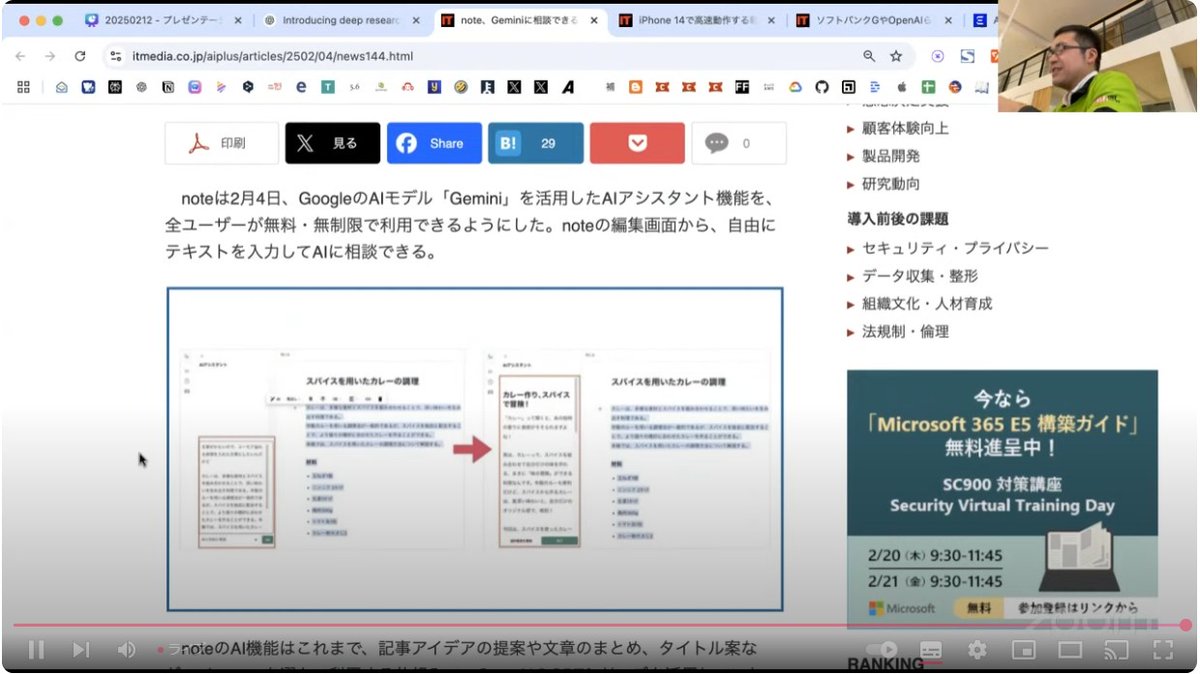
Task: Go forward in browser history
Action: click(x=50, y=56)
